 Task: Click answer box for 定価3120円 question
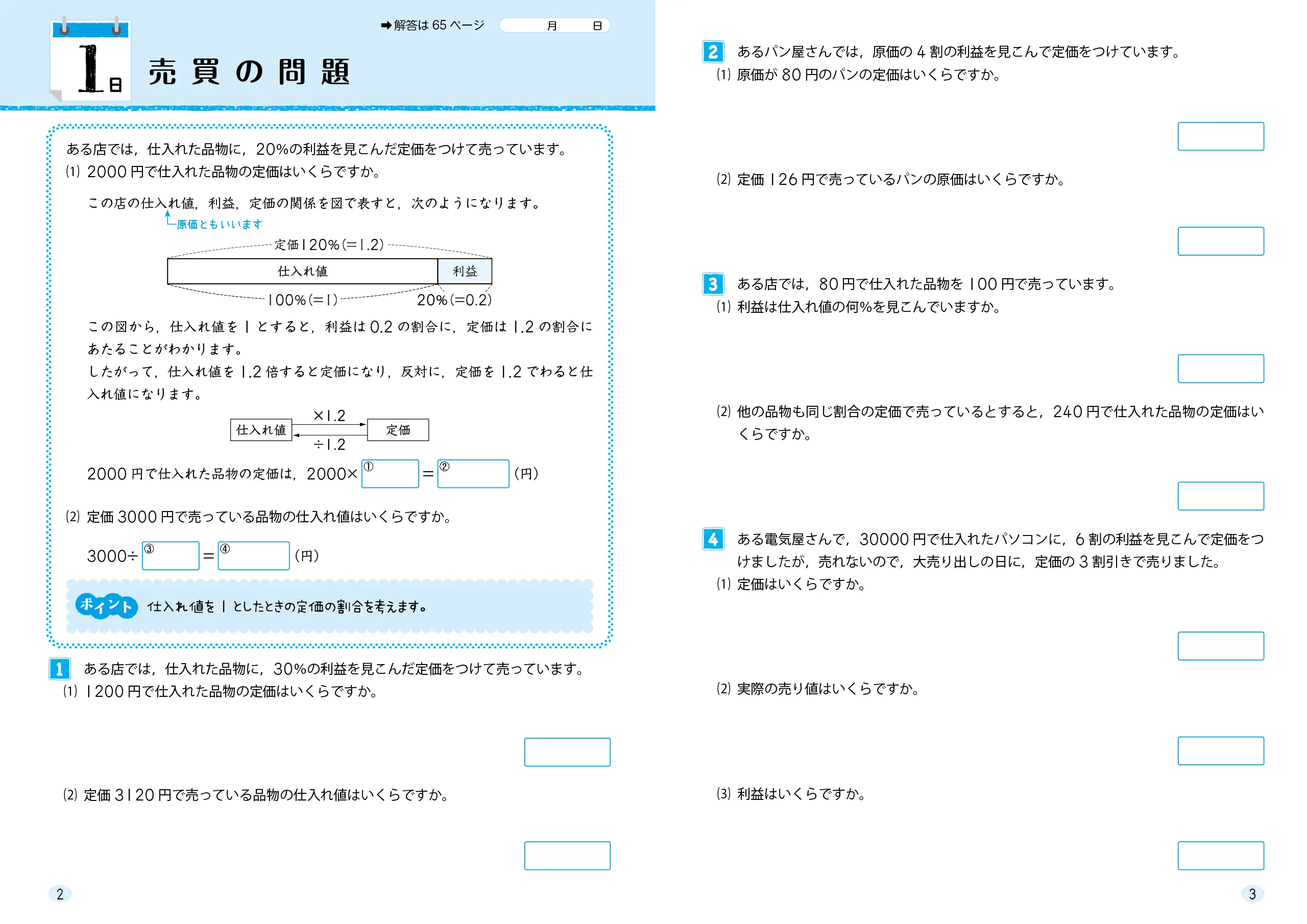pos(568,856)
